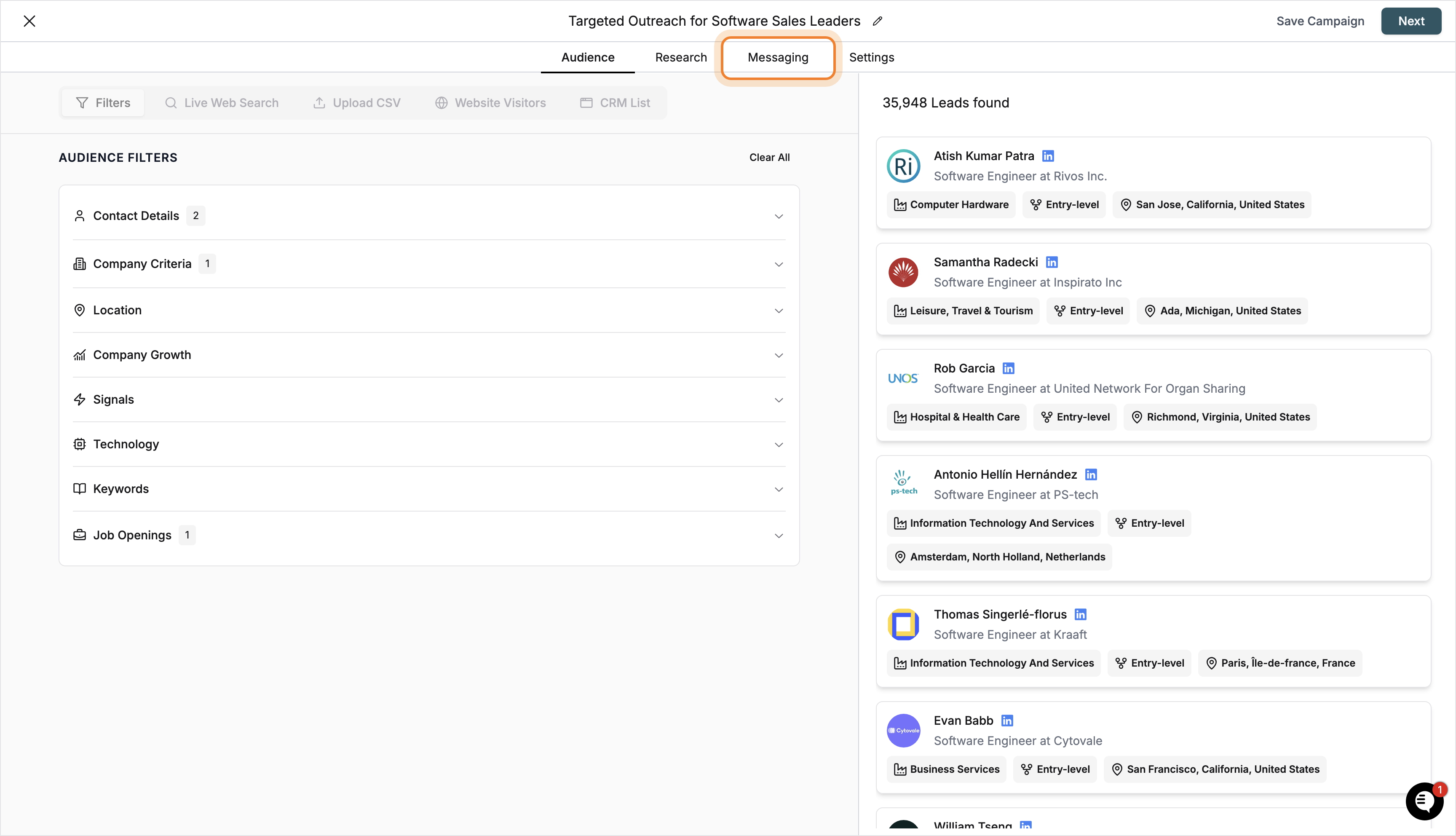The image size is (1456, 836).
Task: Click the UNOS company logo thumbnail
Action: [x=903, y=378]
